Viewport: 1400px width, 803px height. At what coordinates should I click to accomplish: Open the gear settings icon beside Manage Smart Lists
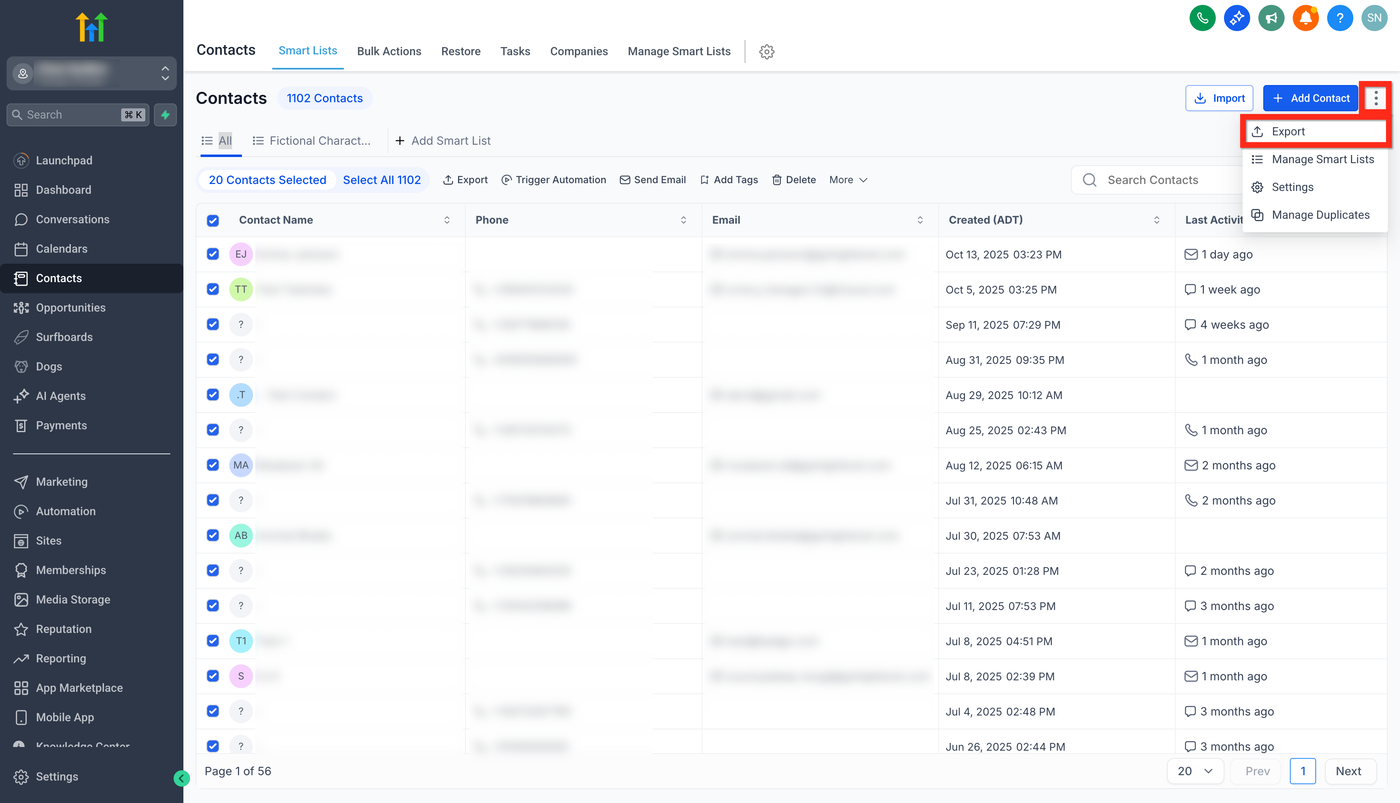(x=767, y=52)
